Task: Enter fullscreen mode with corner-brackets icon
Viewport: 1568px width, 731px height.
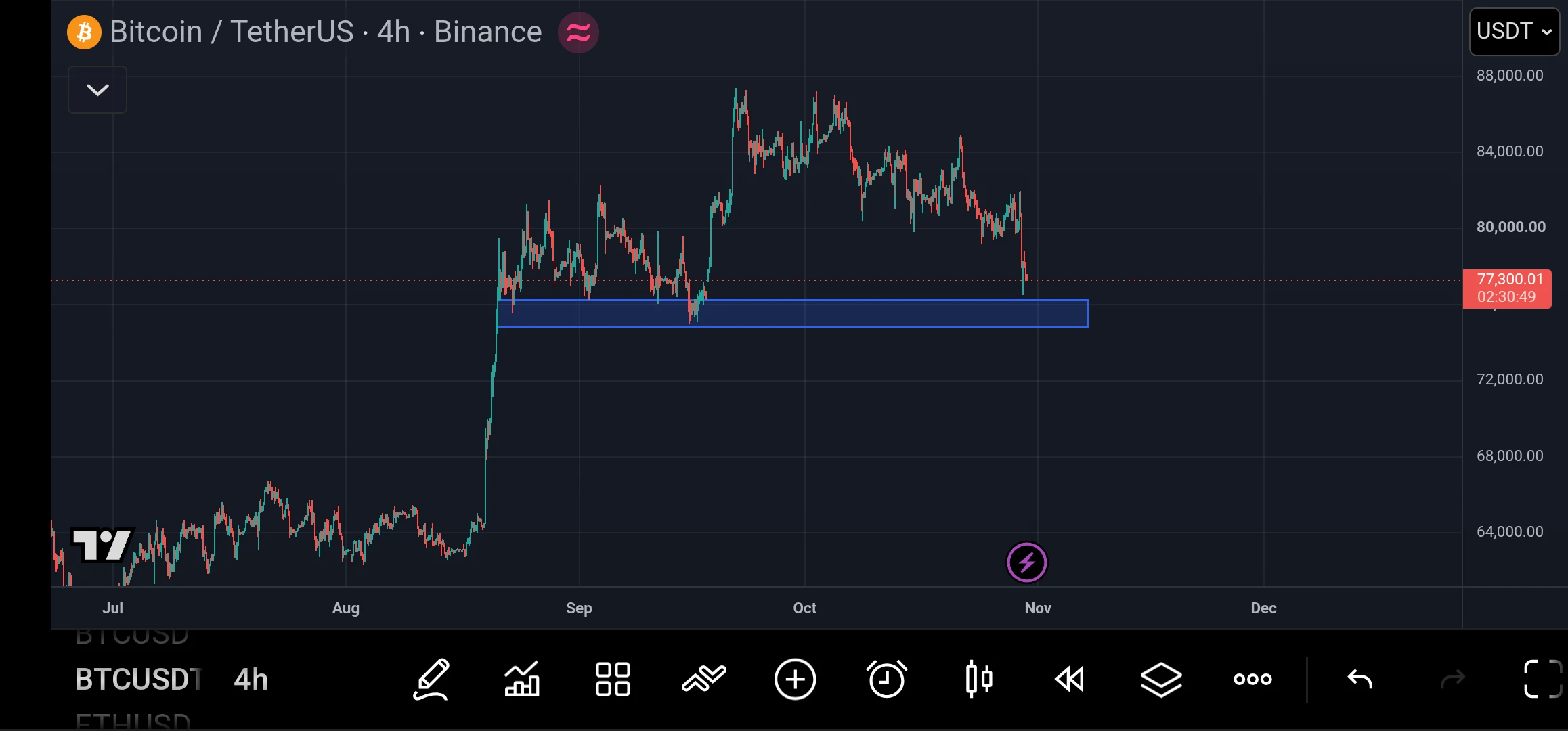Action: tap(1543, 679)
